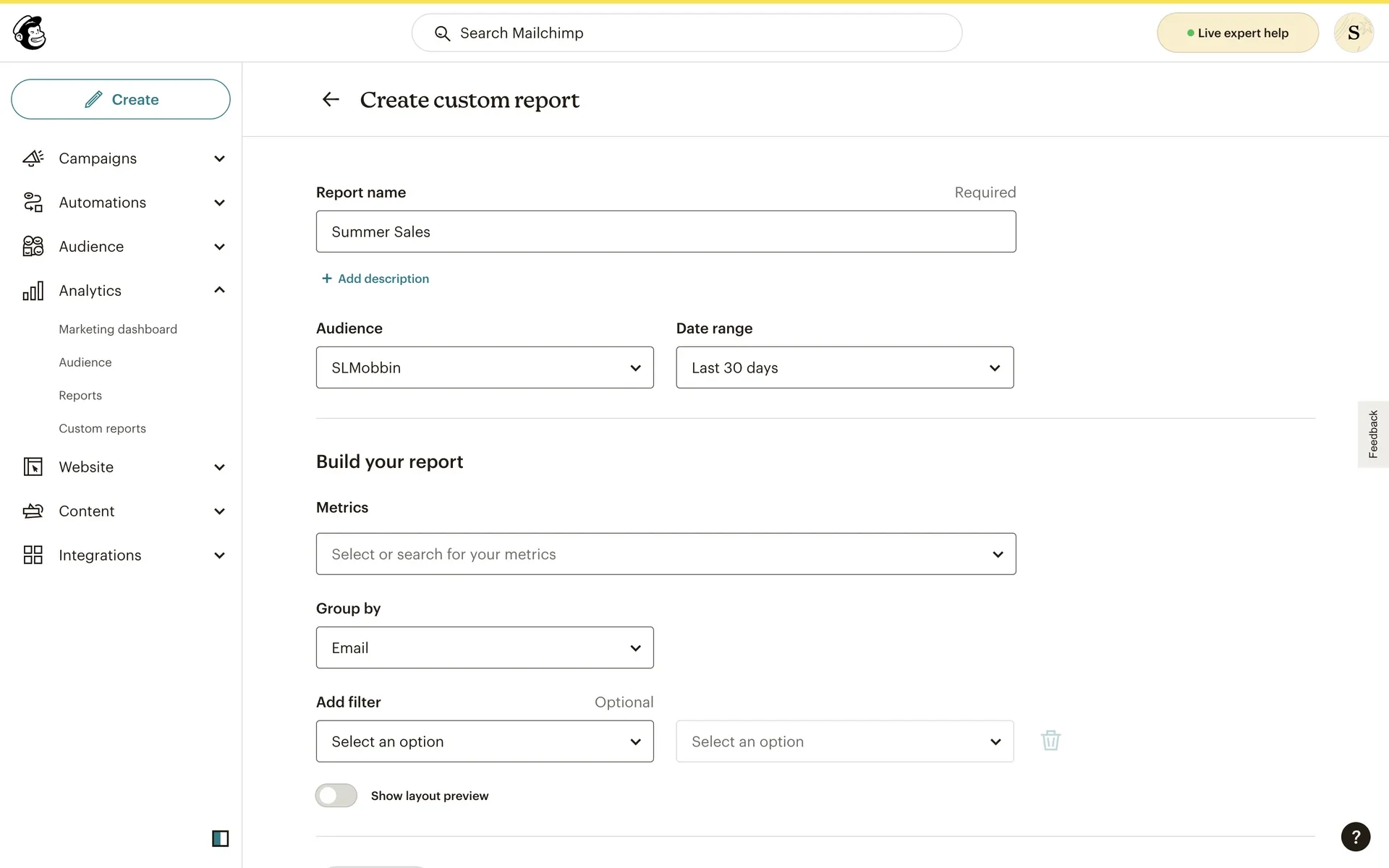Expand the Metrics selection dropdown

click(666, 554)
